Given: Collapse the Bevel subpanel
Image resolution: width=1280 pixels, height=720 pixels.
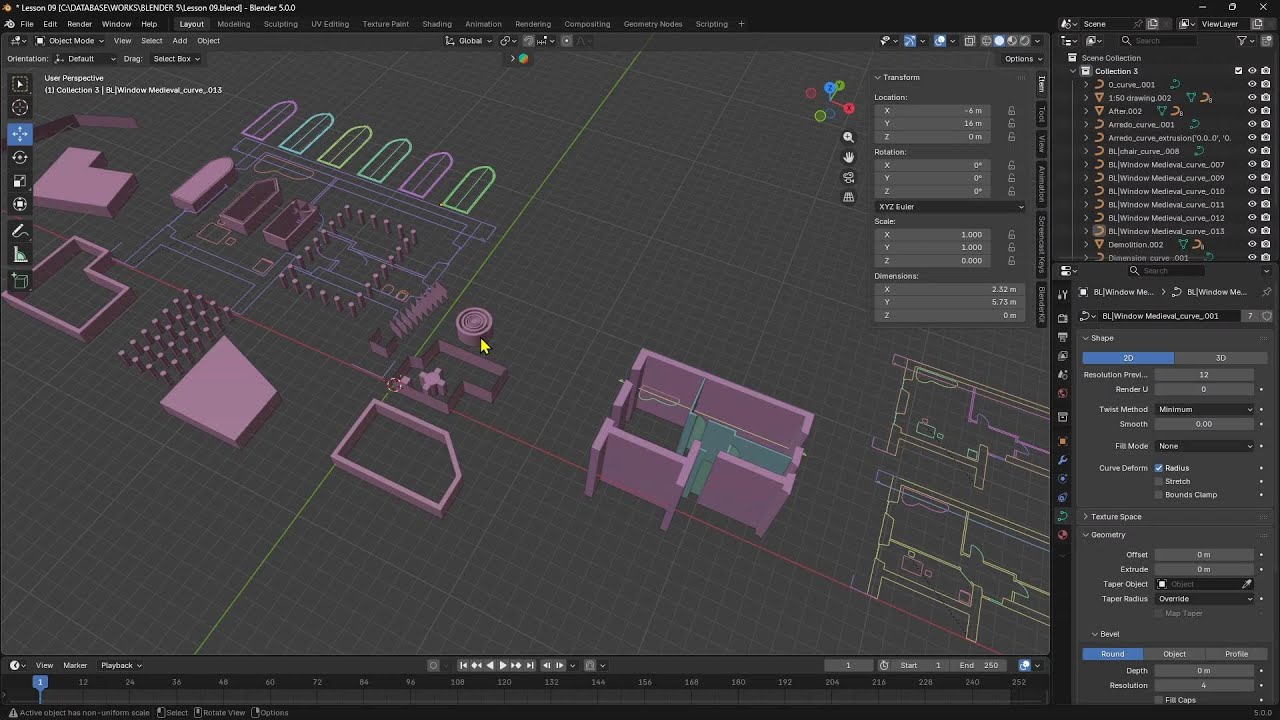Looking at the screenshot, I should pos(1105,634).
